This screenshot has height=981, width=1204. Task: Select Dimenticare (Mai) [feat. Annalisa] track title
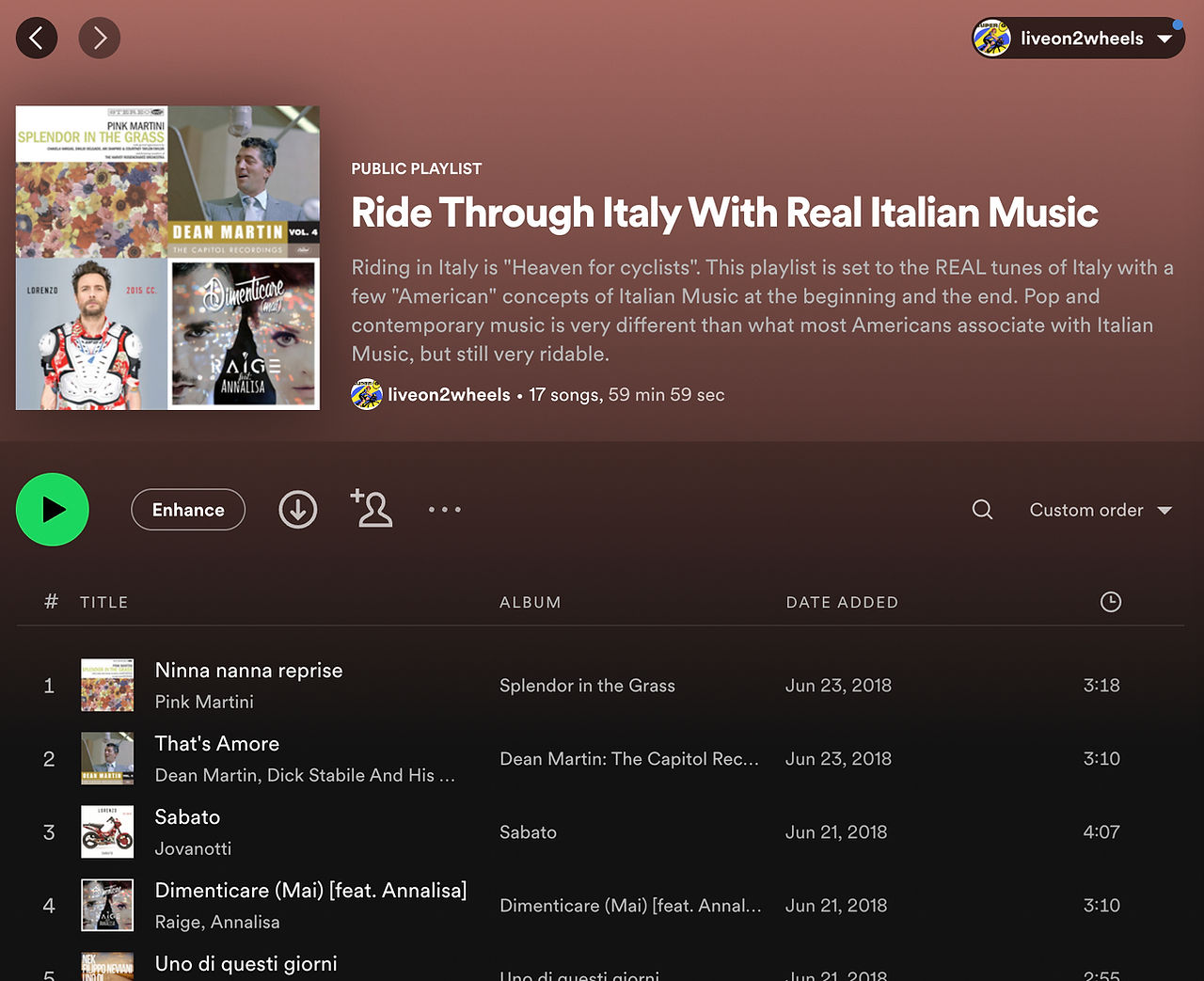coord(310,891)
